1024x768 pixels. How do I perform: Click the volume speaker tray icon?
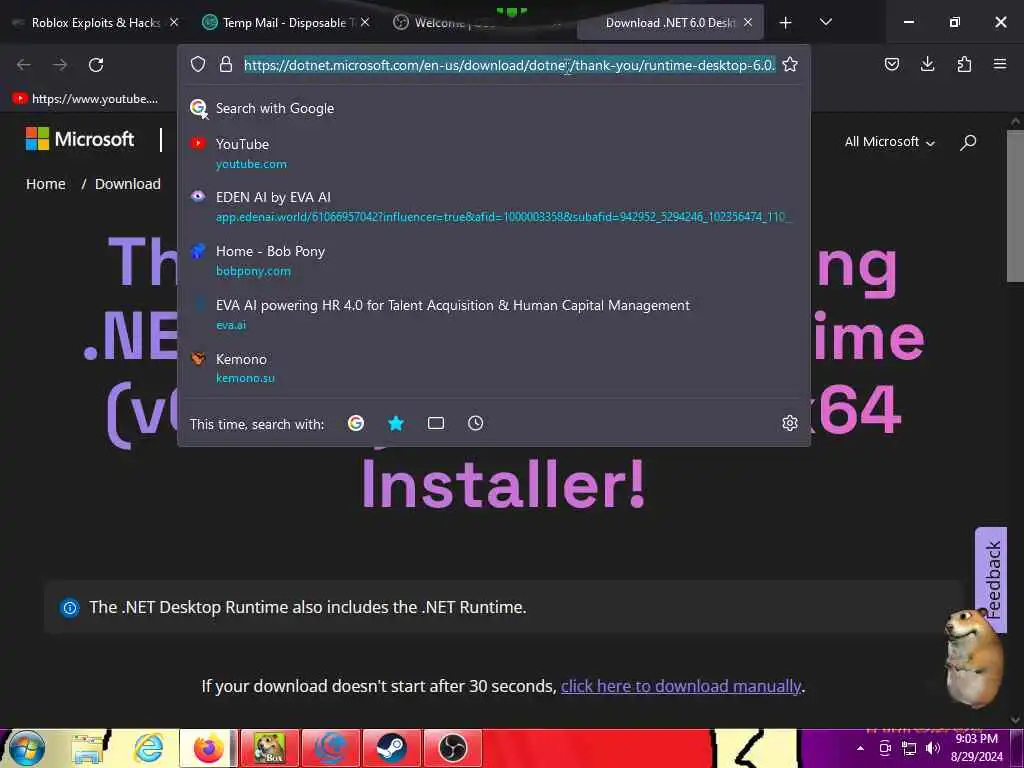[x=933, y=748]
